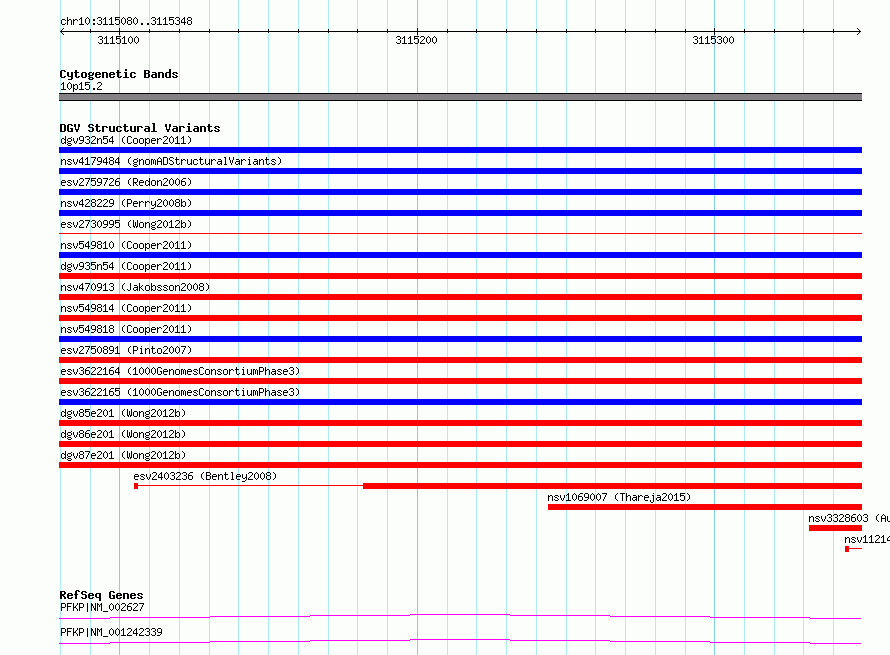Click the red bar under nsv1069007
Viewport: 890px width, 655px height.
[x=705, y=507]
